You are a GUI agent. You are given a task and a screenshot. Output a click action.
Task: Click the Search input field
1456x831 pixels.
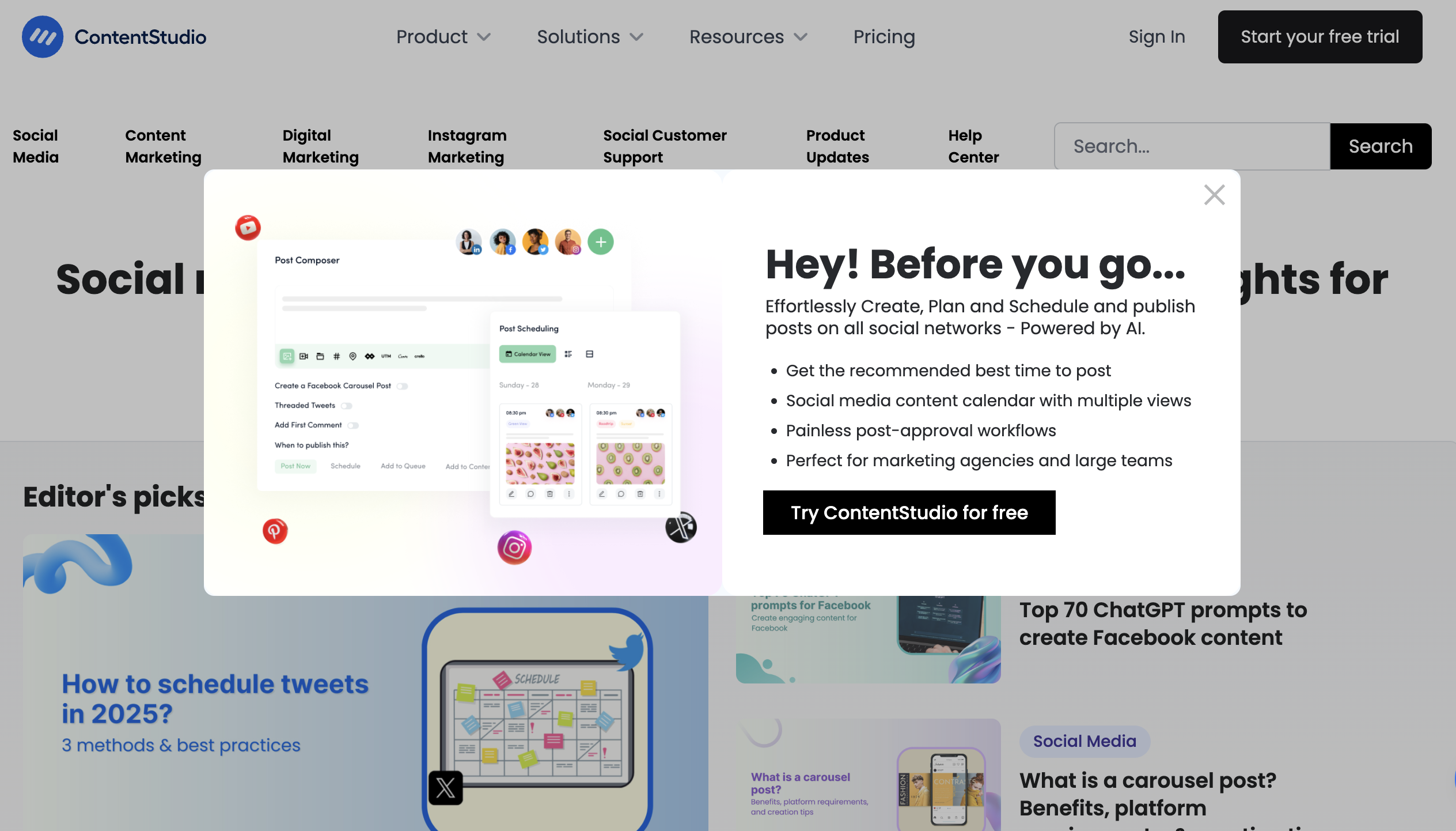tap(1192, 146)
